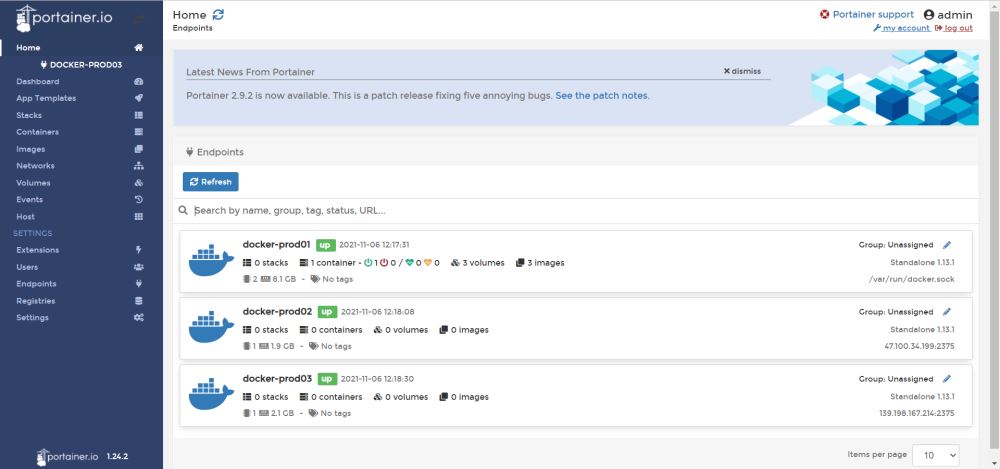Click the blue Refresh button

pyautogui.click(x=210, y=182)
